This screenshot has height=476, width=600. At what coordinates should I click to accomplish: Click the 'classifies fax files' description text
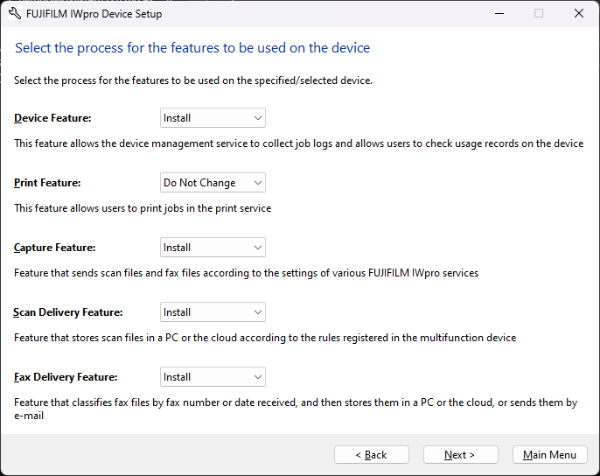(x=295, y=409)
